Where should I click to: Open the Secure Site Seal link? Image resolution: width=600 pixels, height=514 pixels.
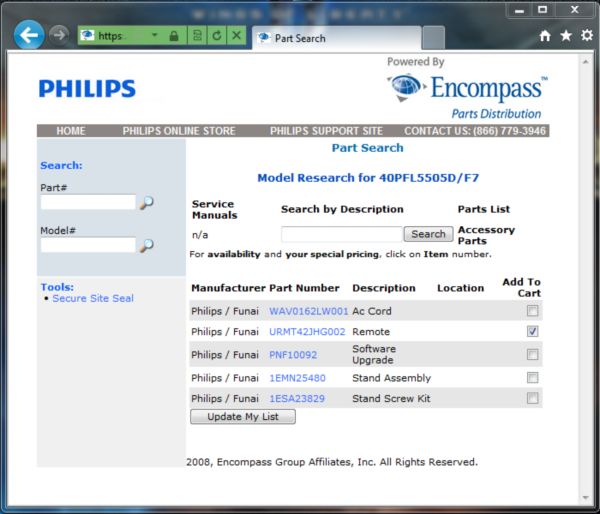pos(93,298)
